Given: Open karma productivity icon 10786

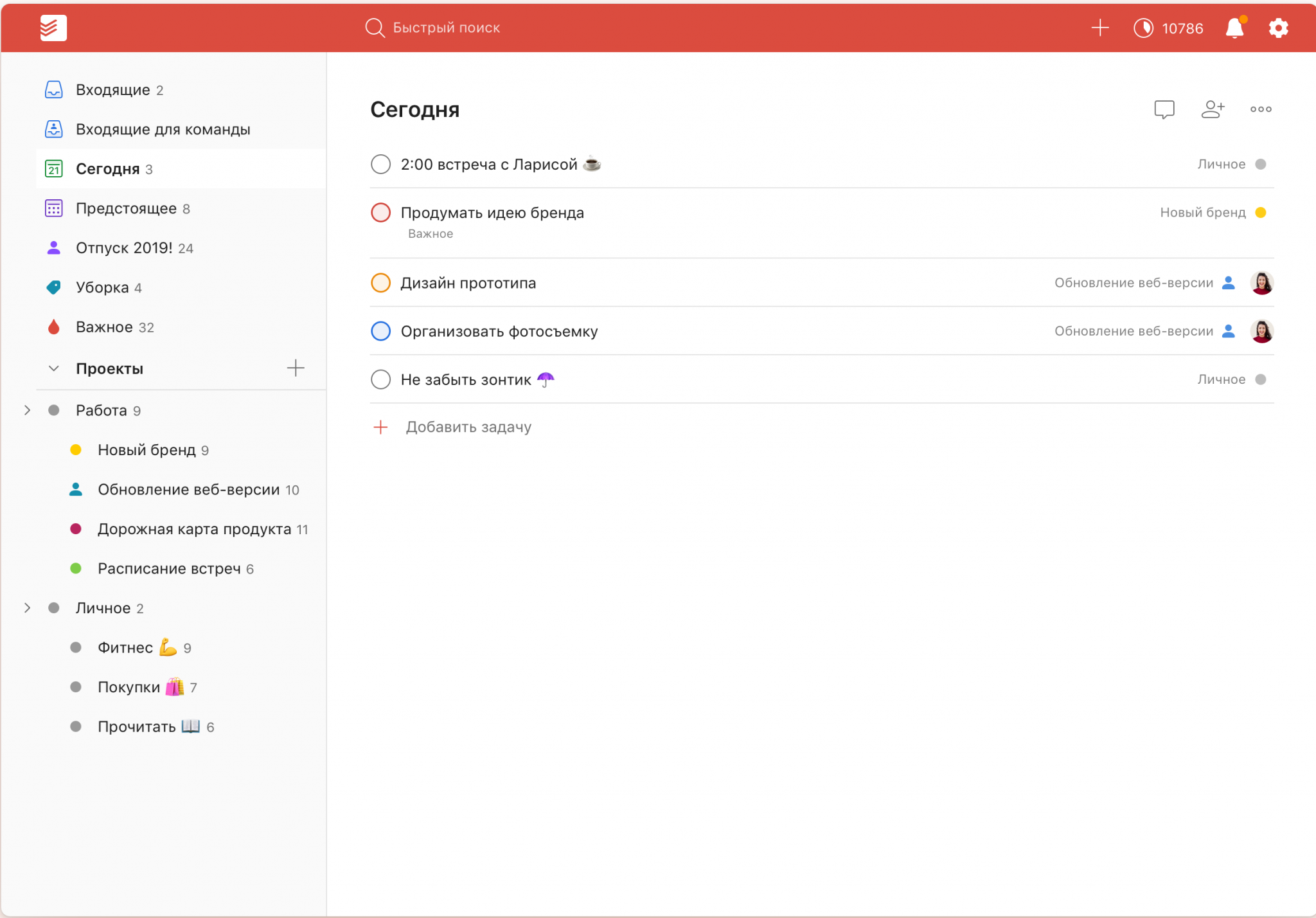Looking at the screenshot, I should click(1144, 28).
